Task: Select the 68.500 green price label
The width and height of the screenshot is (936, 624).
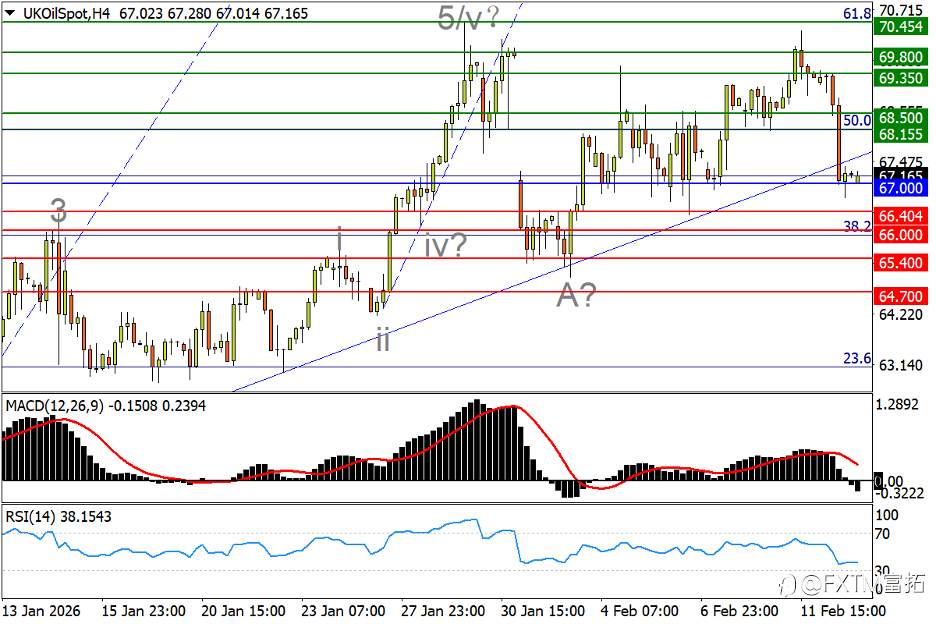Action: click(x=901, y=117)
